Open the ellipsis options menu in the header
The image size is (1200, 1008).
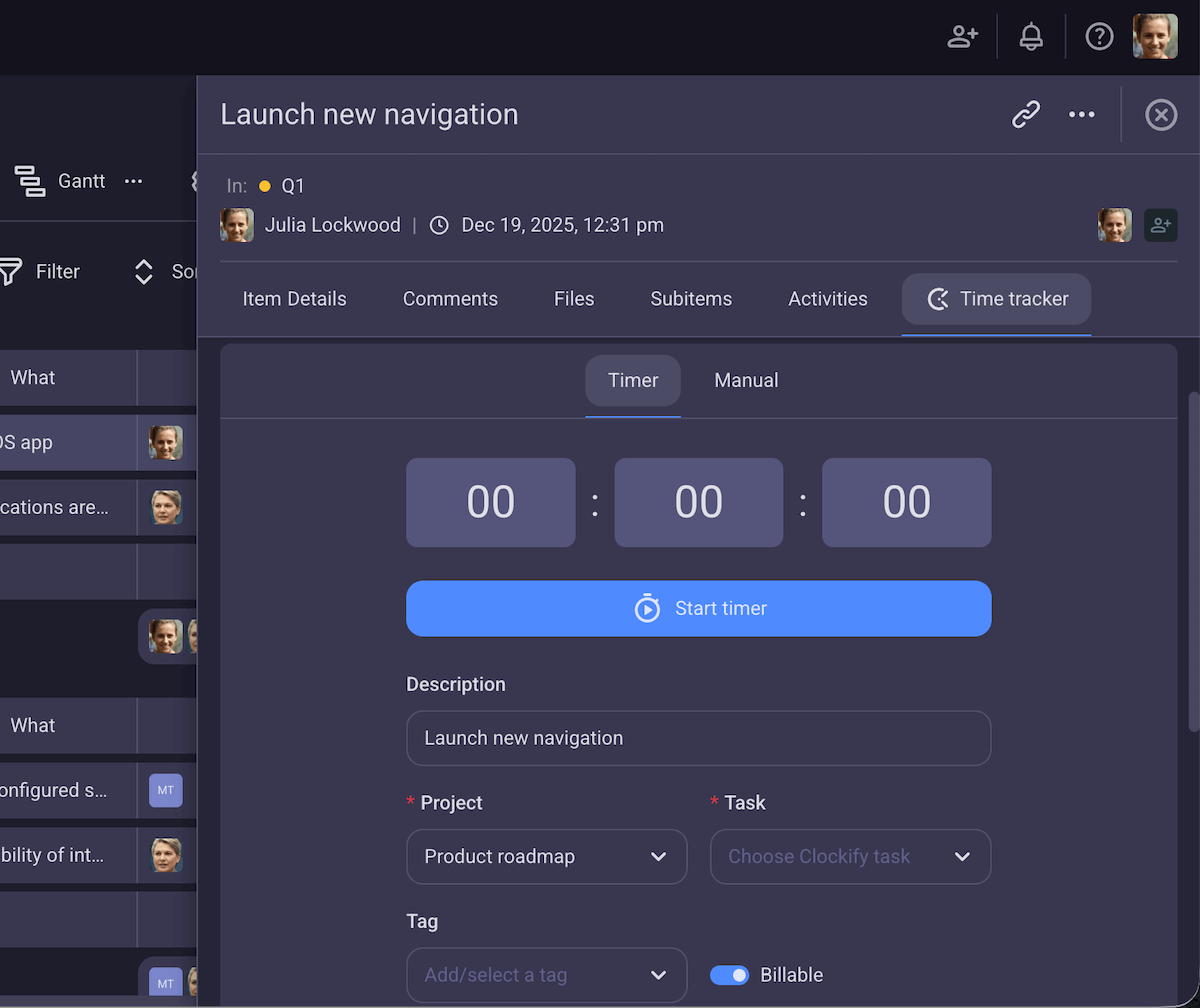coord(1081,114)
